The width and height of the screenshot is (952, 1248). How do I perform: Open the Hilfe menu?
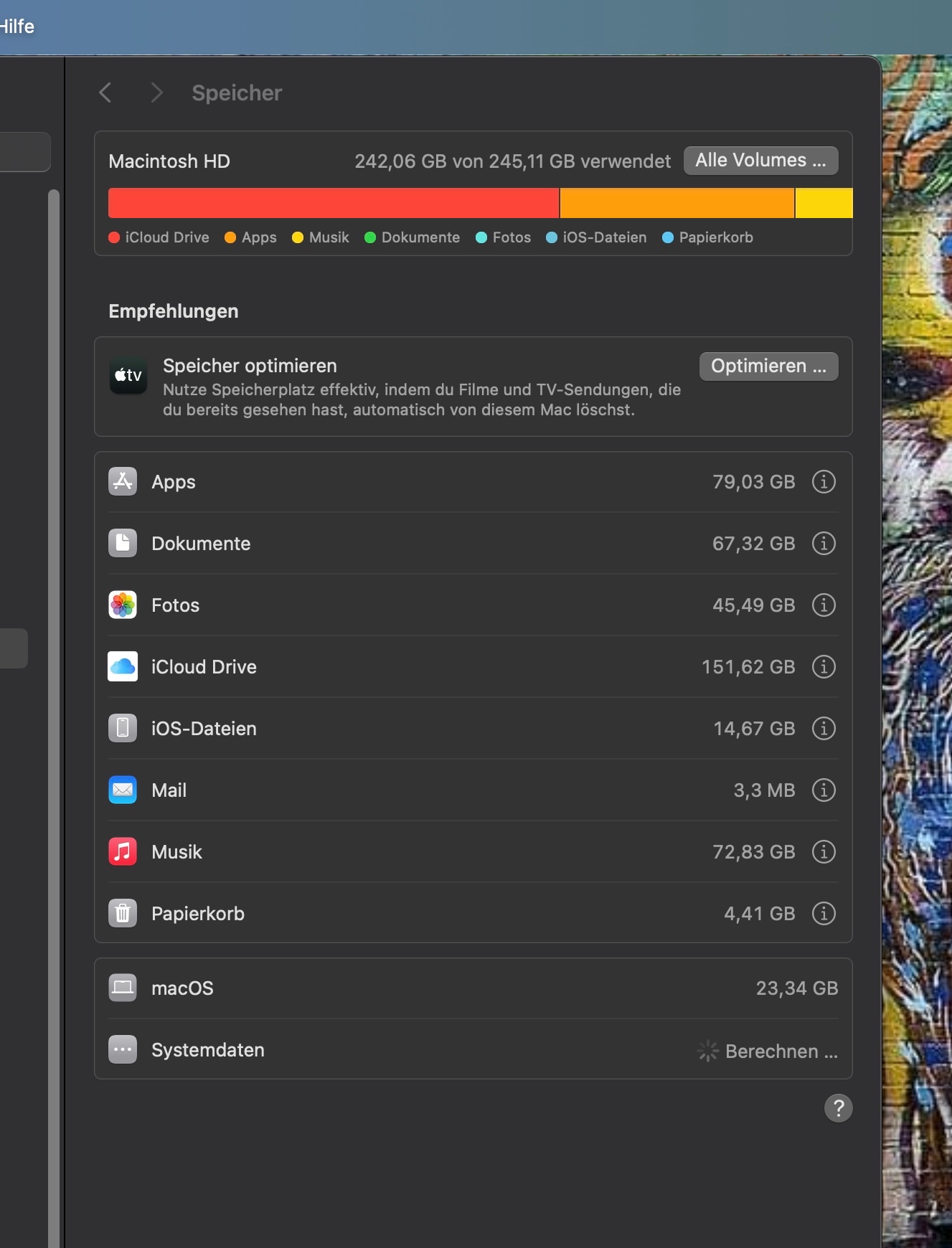17,27
